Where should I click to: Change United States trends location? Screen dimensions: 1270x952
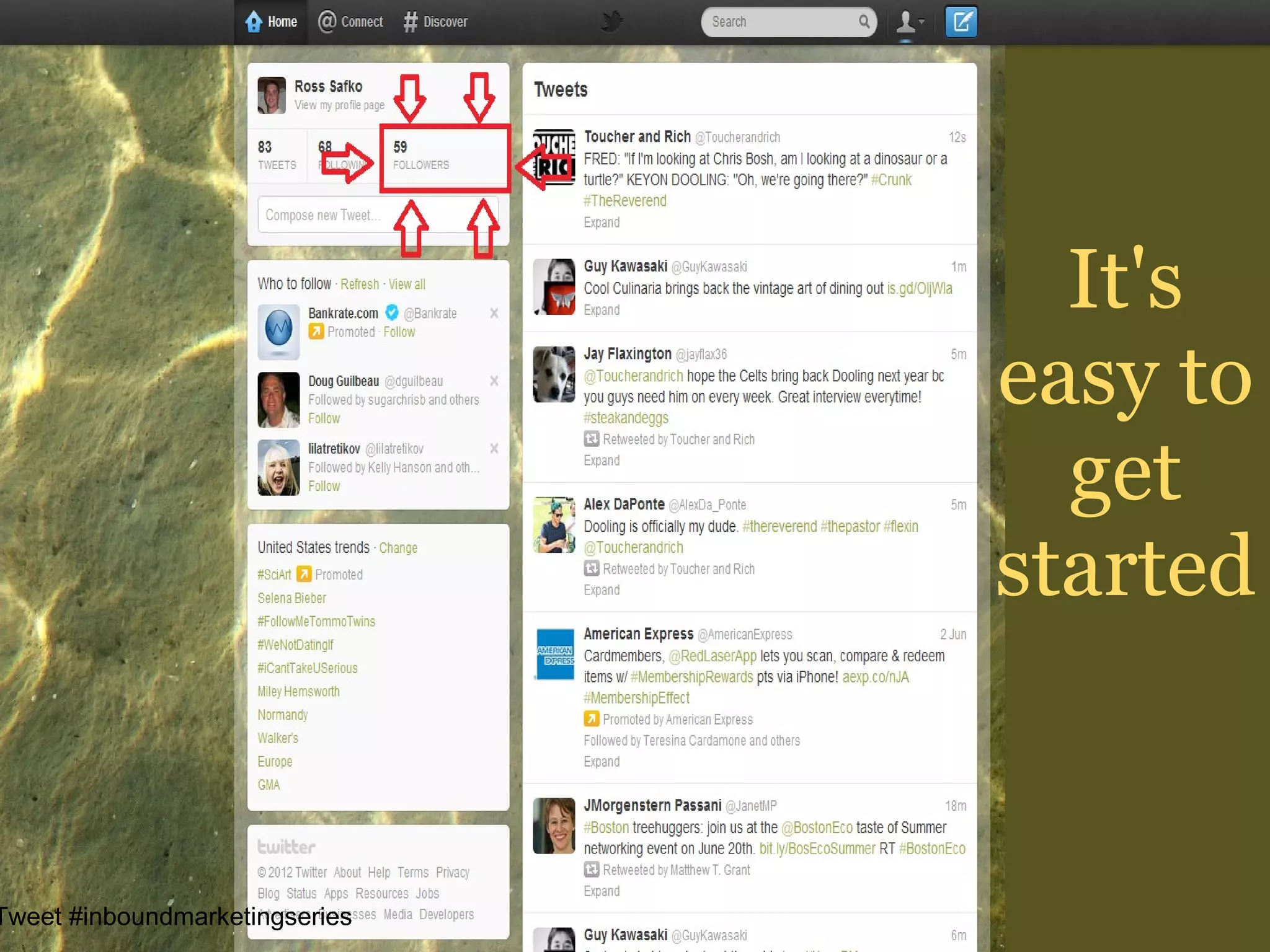tap(398, 548)
